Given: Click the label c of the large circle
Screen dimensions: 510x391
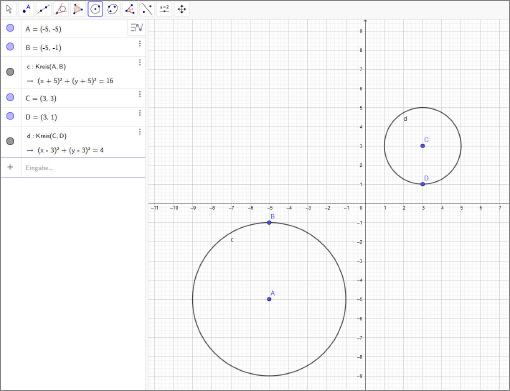Looking at the screenshot, I should click(232, 240).
